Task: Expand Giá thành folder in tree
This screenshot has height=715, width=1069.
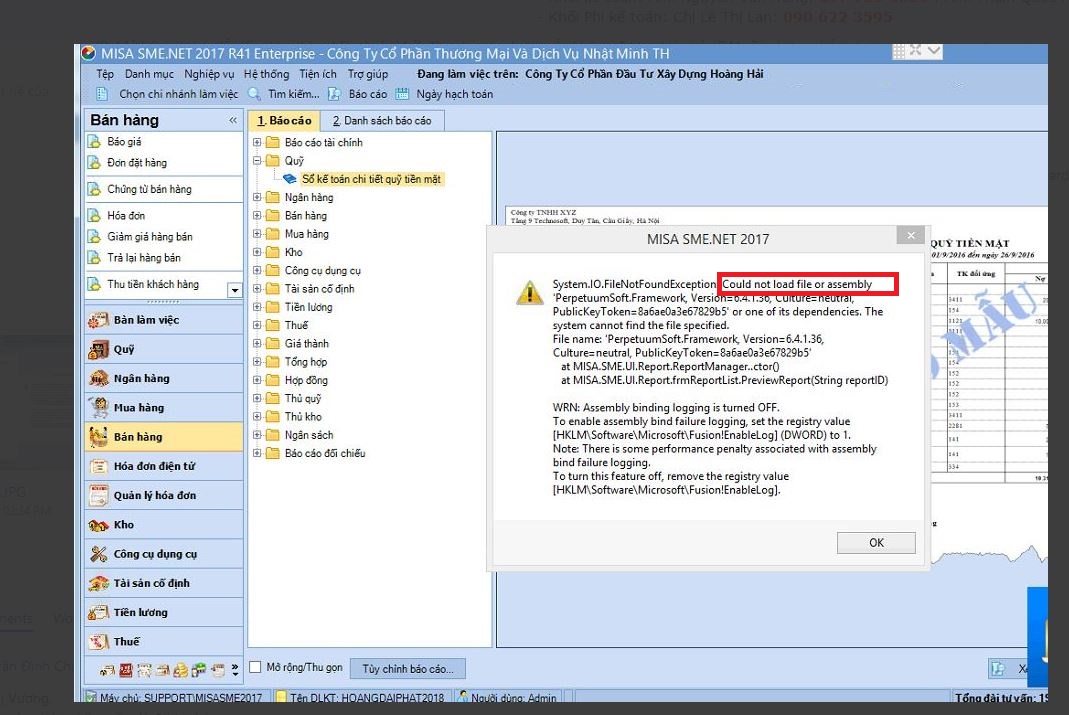Action: [x=257, y=344]
